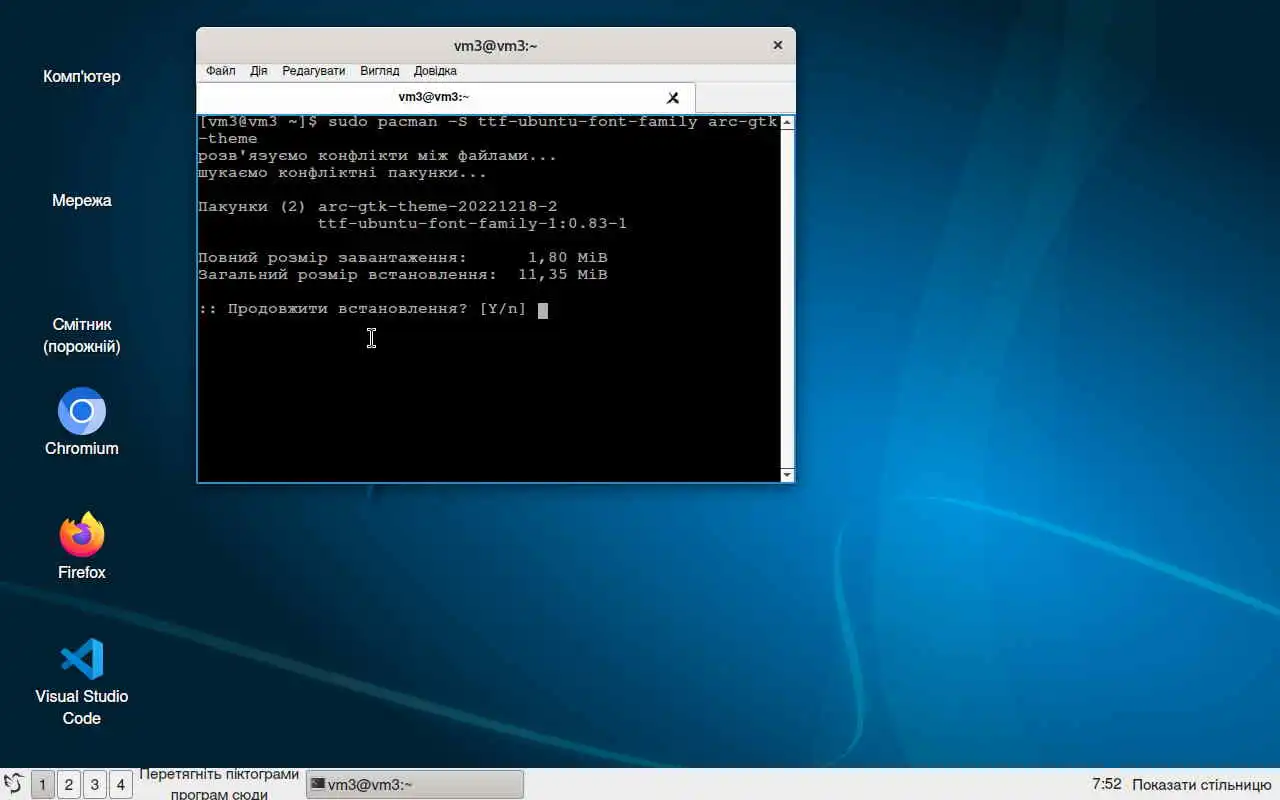
Task: Click the 'шукаємо конфліктні пакунки...' line
Action: tap(342, 172)
